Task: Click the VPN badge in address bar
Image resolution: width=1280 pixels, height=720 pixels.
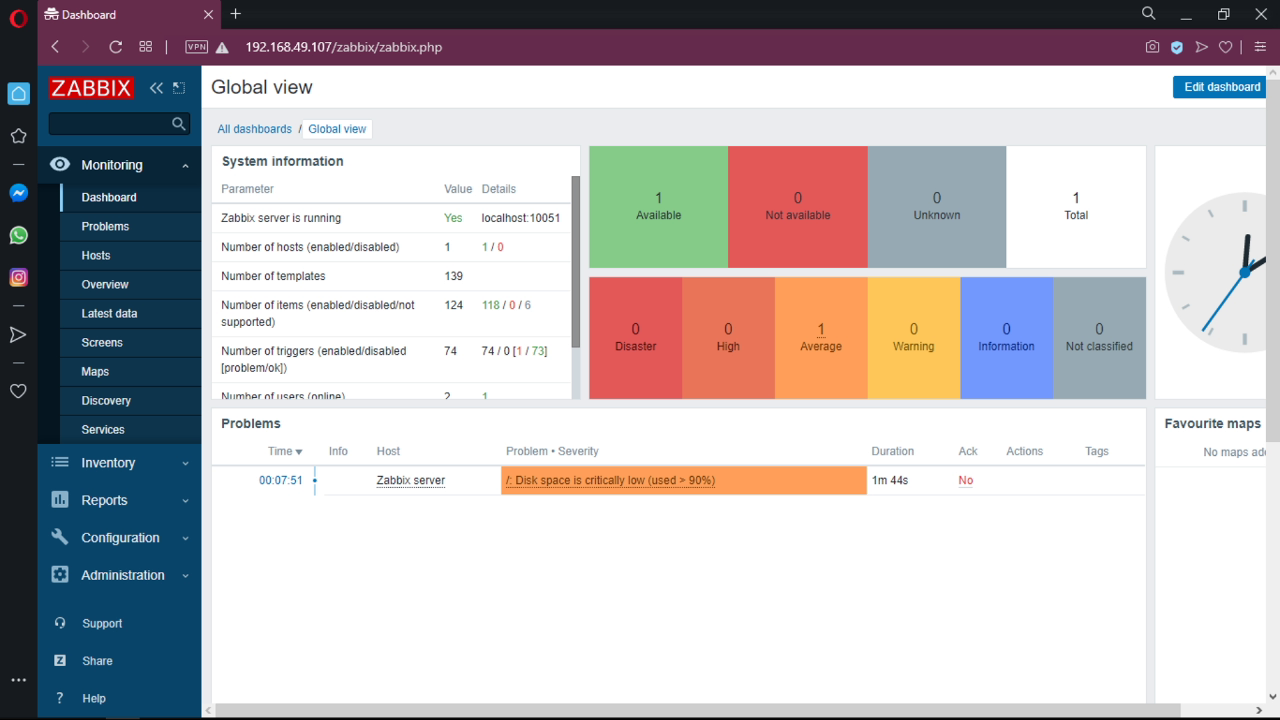Action: pyautogui.click(x=197, y=47)
